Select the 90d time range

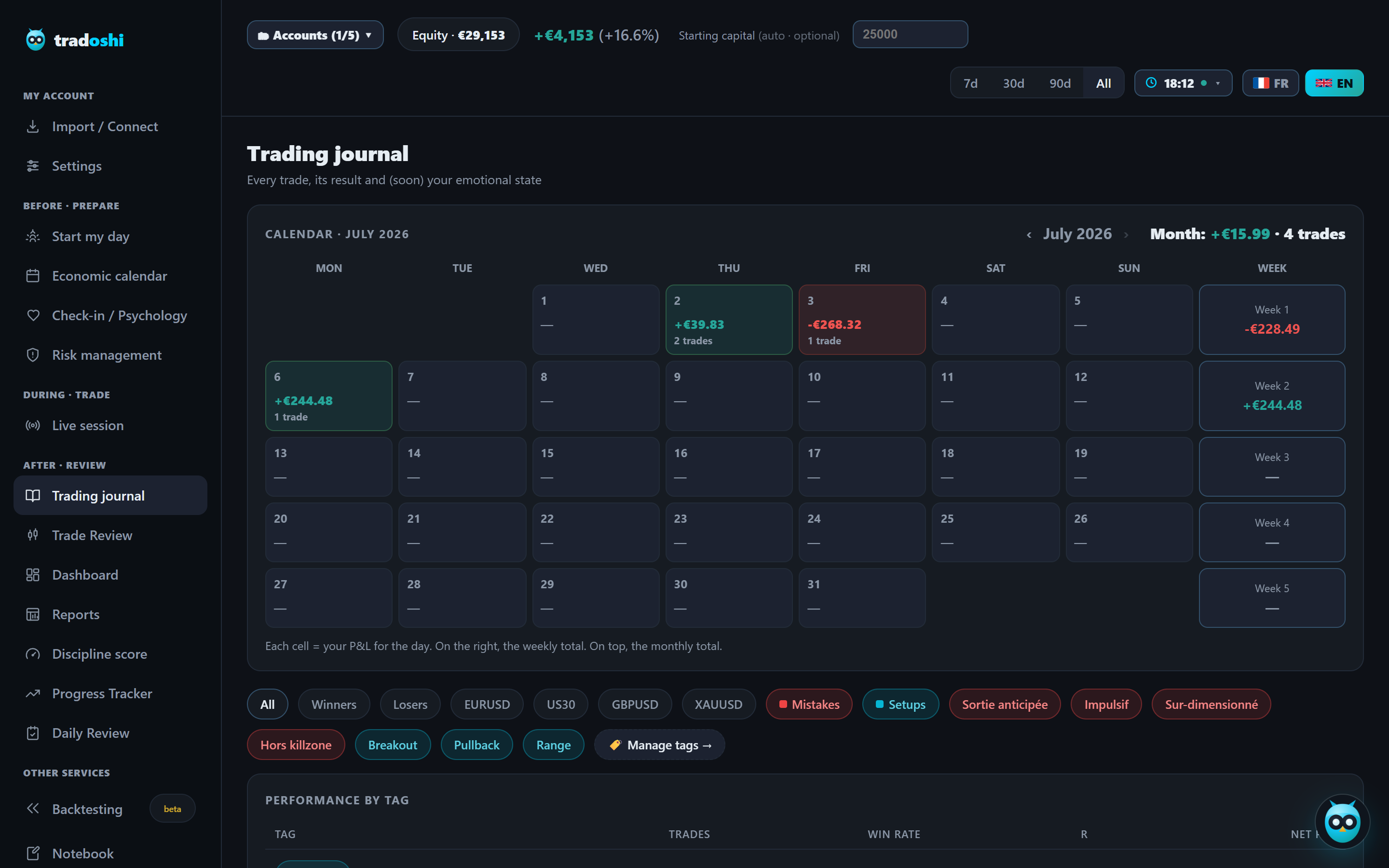[1060, 83]
